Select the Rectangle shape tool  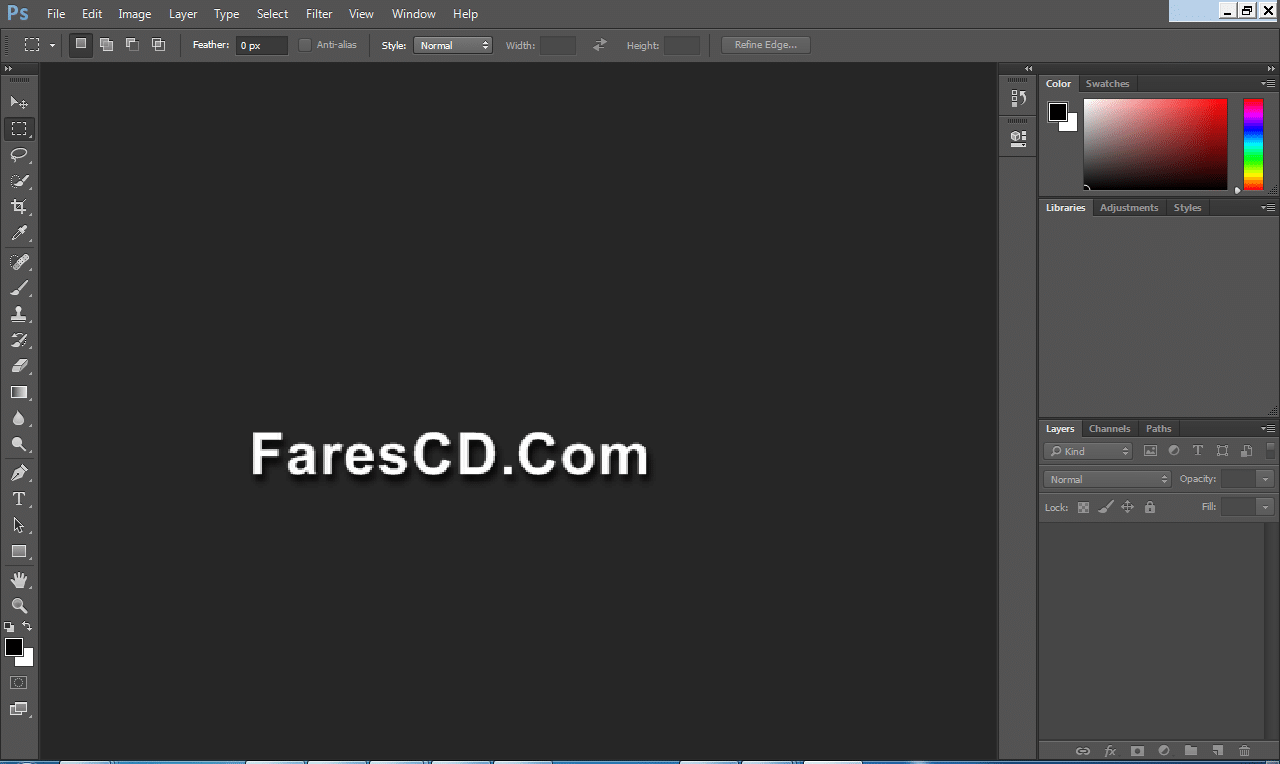tap(19, 551)
